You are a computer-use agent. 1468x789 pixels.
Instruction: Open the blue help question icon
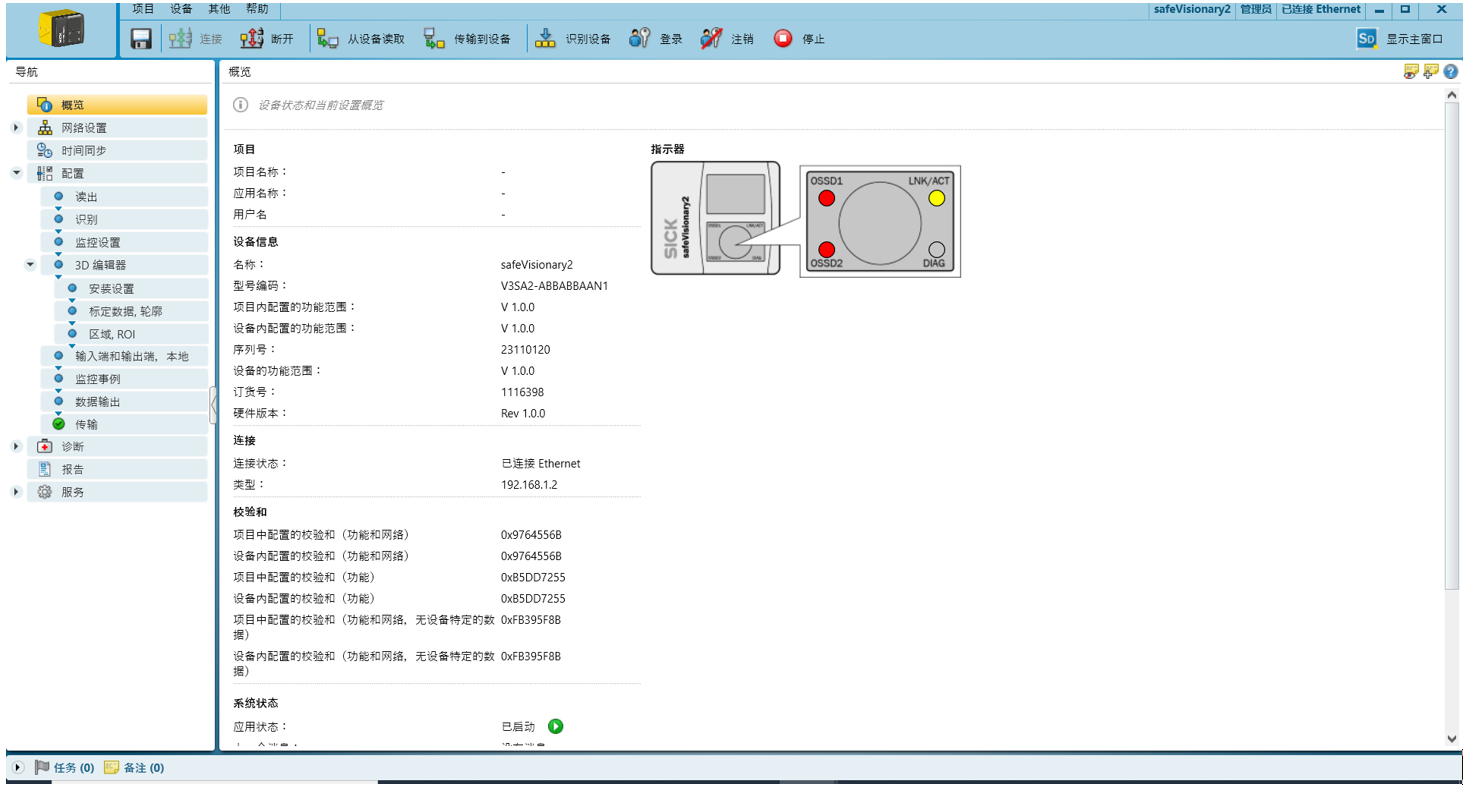point(1450,71)
